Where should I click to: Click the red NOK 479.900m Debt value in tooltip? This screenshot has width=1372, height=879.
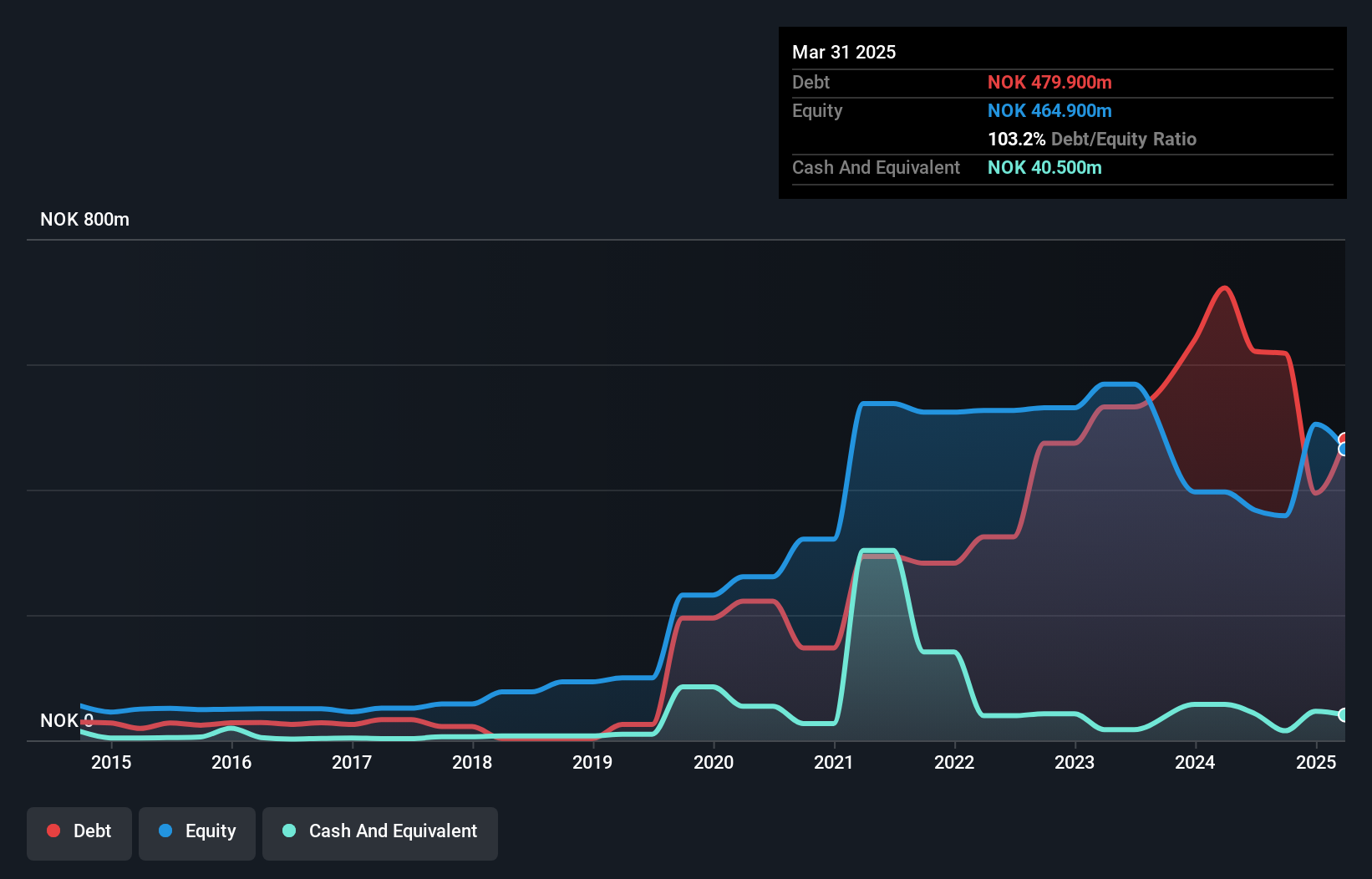click(1049, 82)
